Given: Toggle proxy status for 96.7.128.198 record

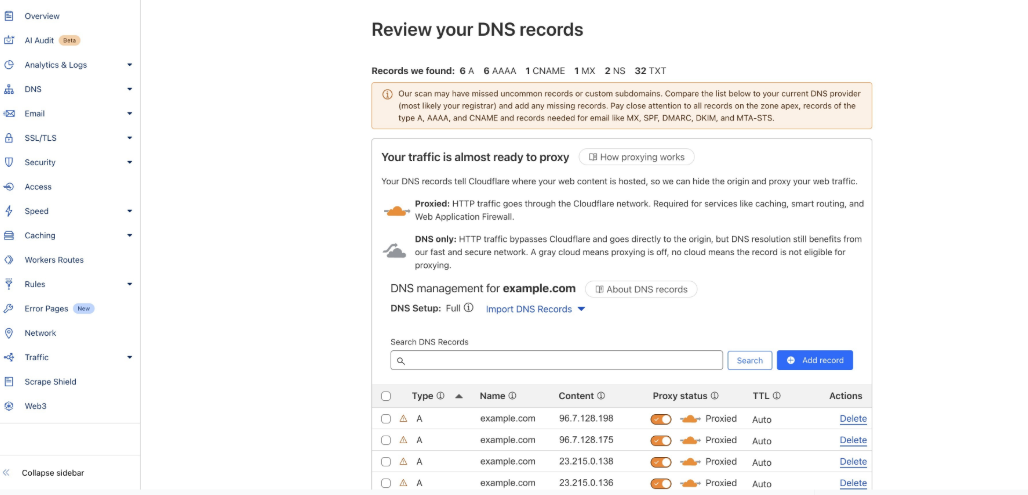Looking at the screenshot, I should (x=660, y=419).
